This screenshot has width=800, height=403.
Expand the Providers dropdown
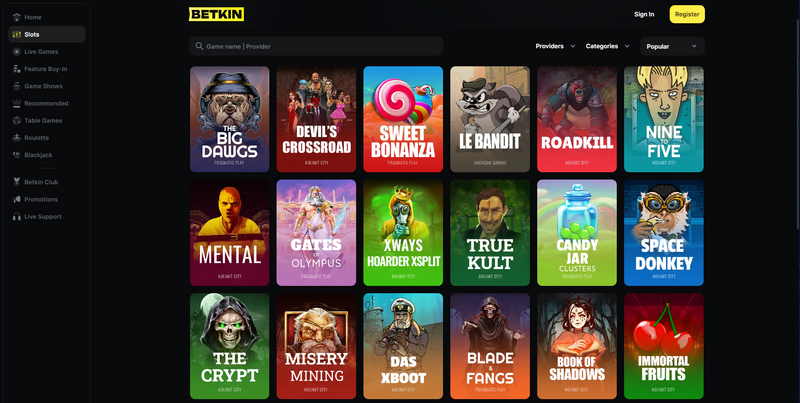[x=555, y=46]
